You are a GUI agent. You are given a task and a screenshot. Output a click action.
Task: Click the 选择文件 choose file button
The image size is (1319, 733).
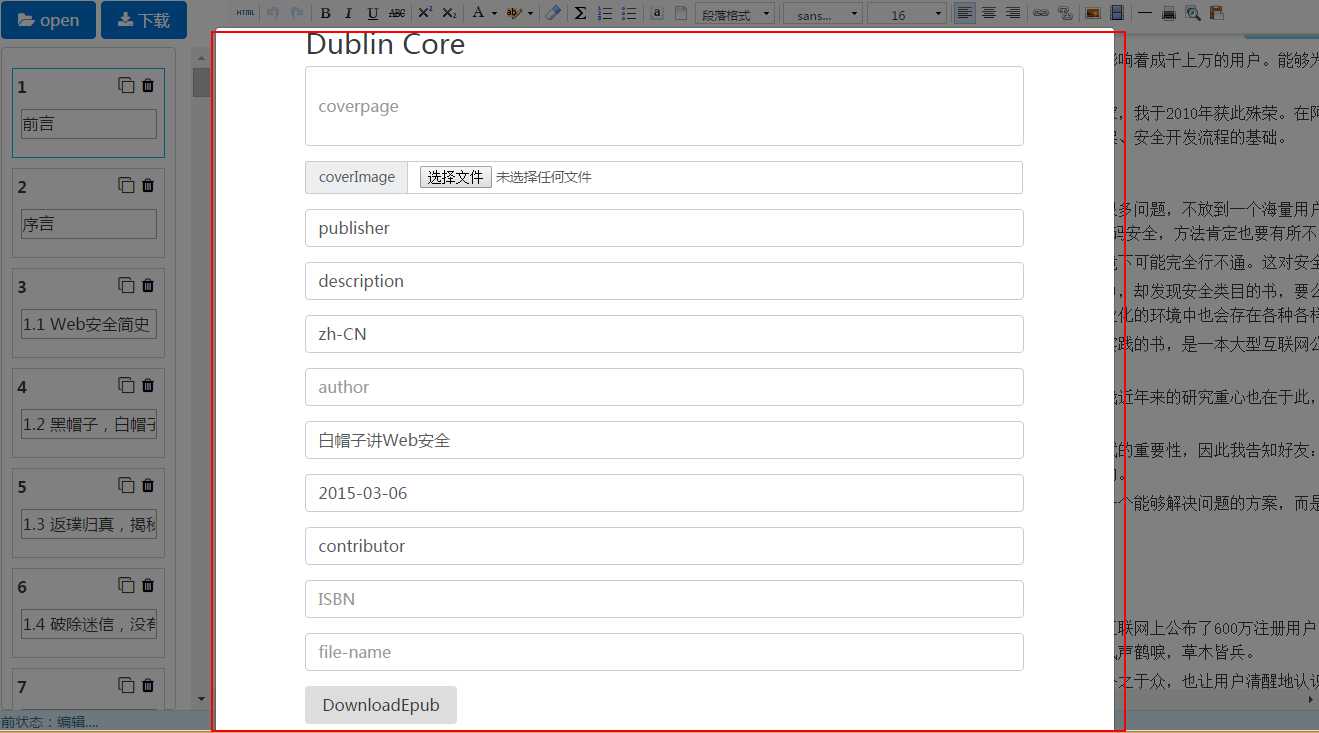point(455,177)
